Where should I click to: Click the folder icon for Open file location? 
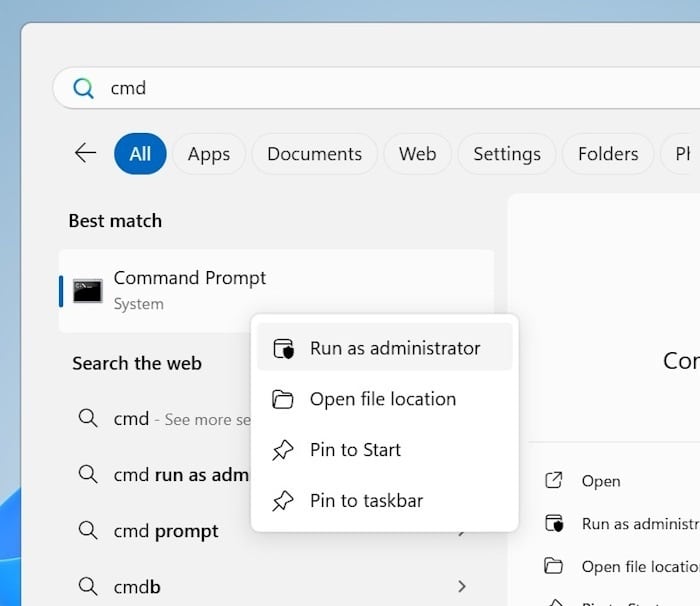tap(283, 400)
